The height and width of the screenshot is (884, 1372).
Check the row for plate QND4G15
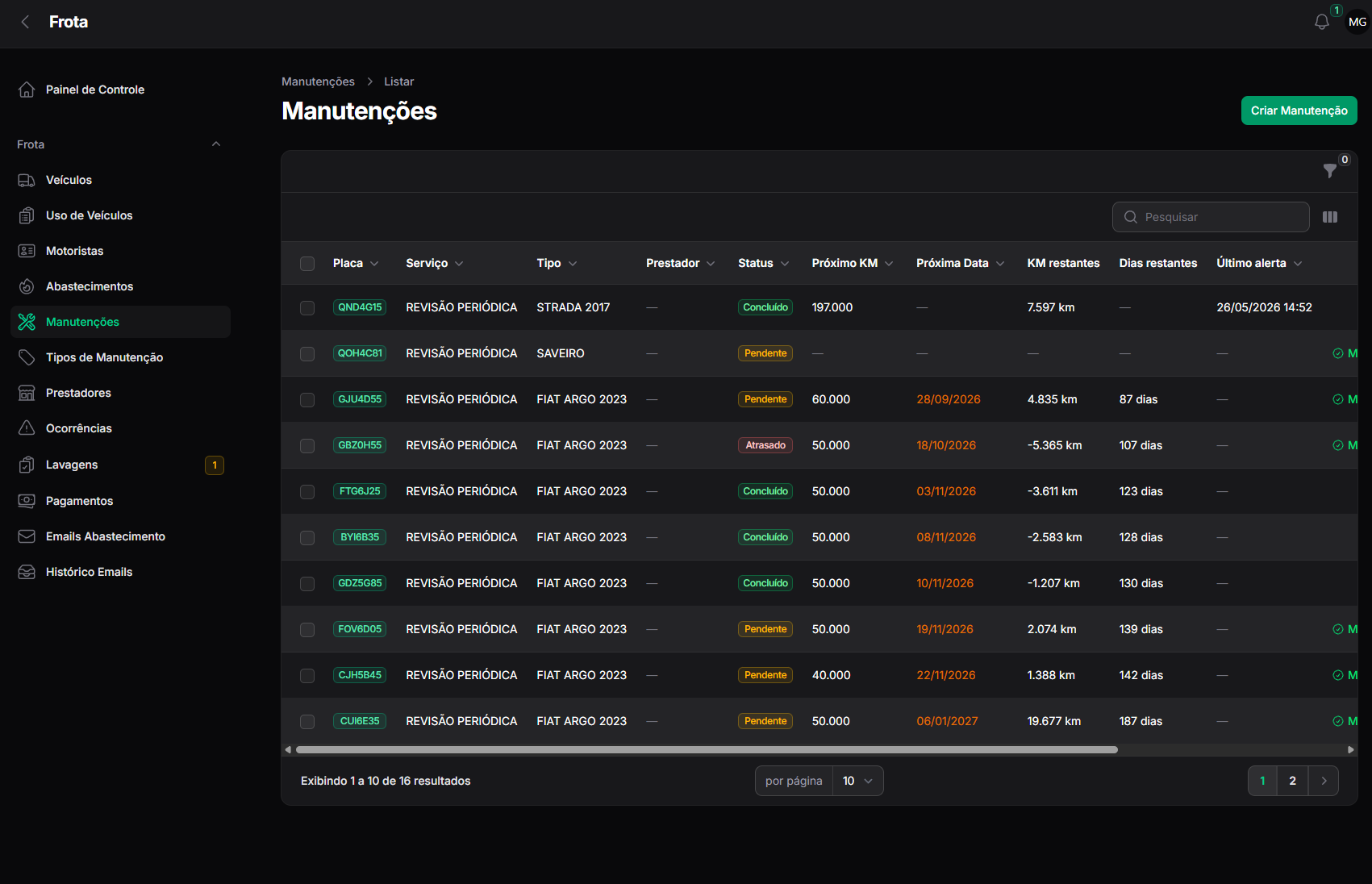tap(307, 307)
